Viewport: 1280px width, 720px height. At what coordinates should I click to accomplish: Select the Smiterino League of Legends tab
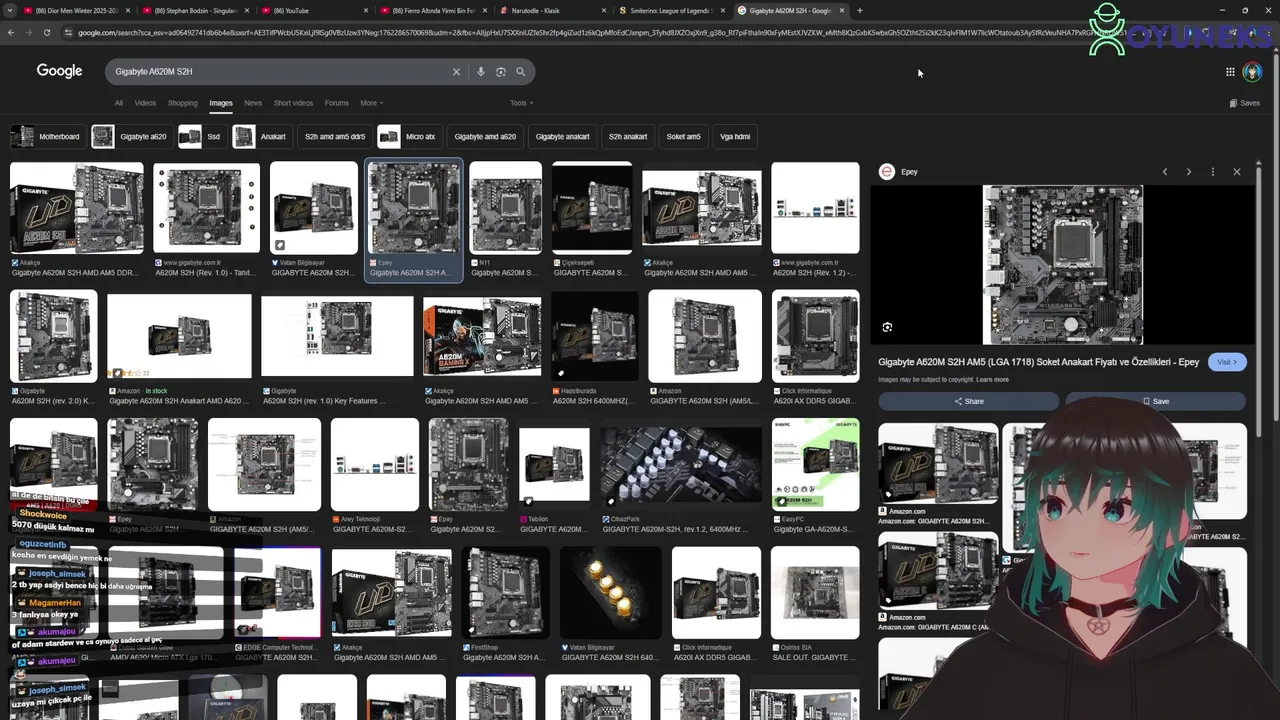point(670,11)
